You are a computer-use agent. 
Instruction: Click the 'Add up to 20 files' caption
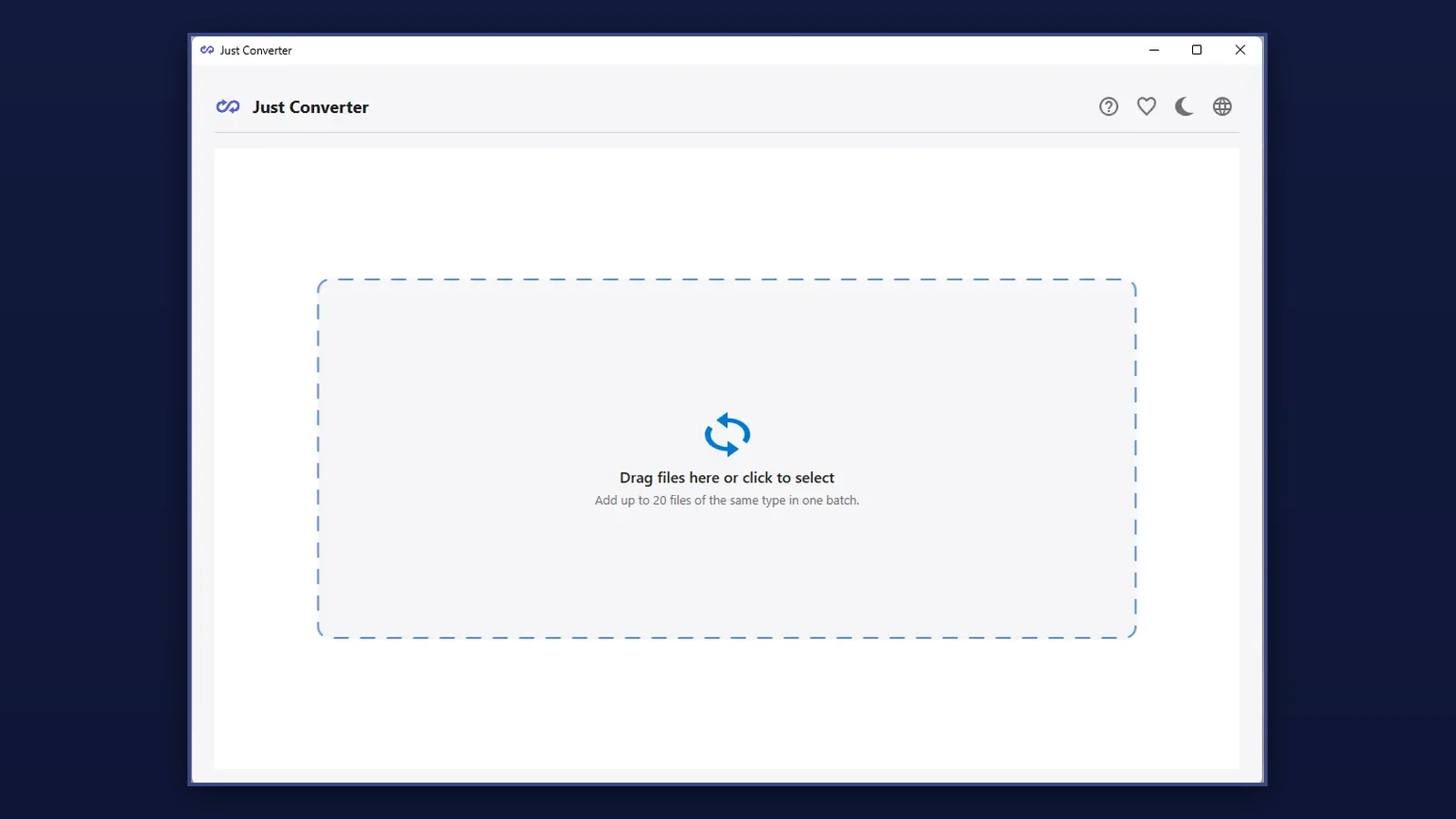point(726,500)
